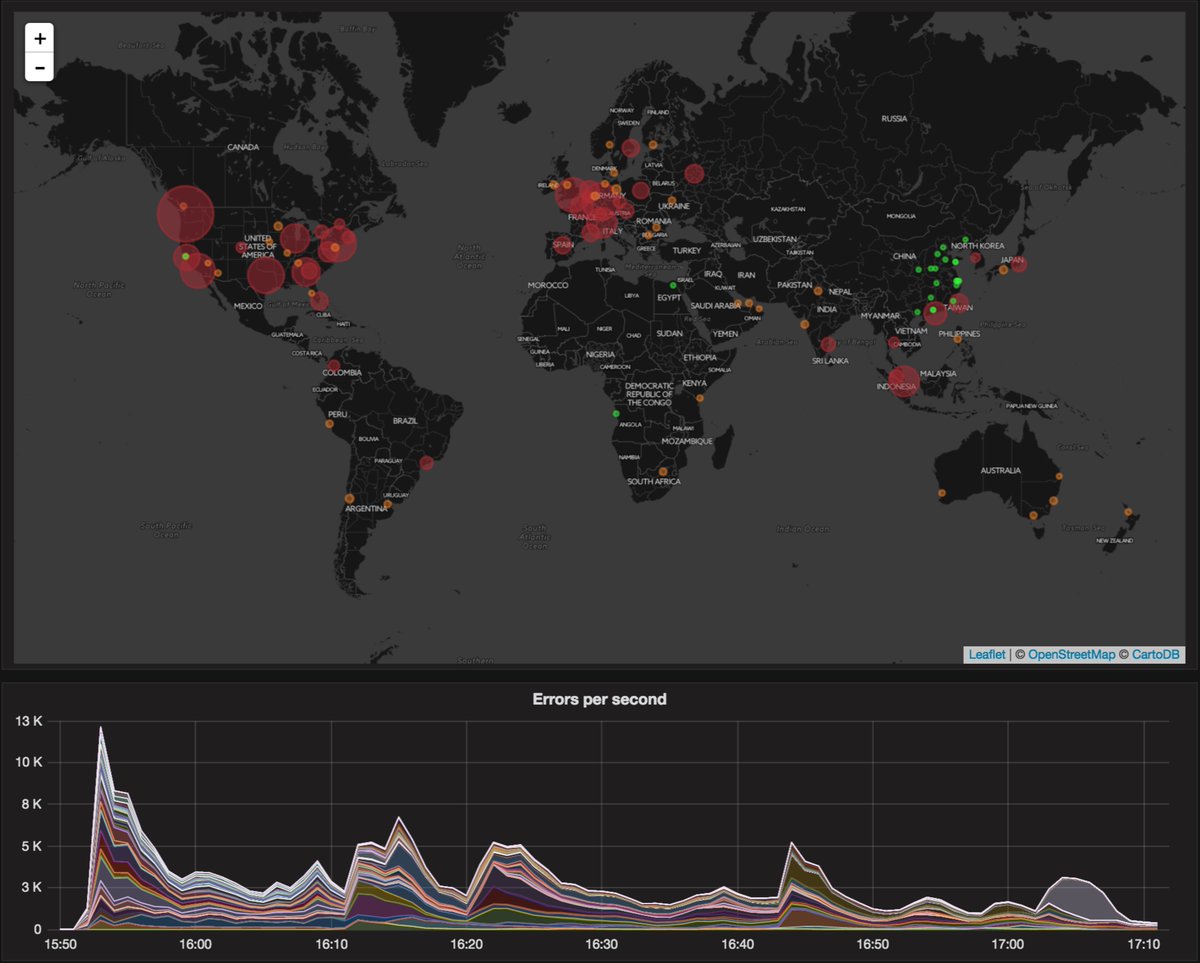
Task: Click the '17:10' time axis label
Action: pos(1143,944)
